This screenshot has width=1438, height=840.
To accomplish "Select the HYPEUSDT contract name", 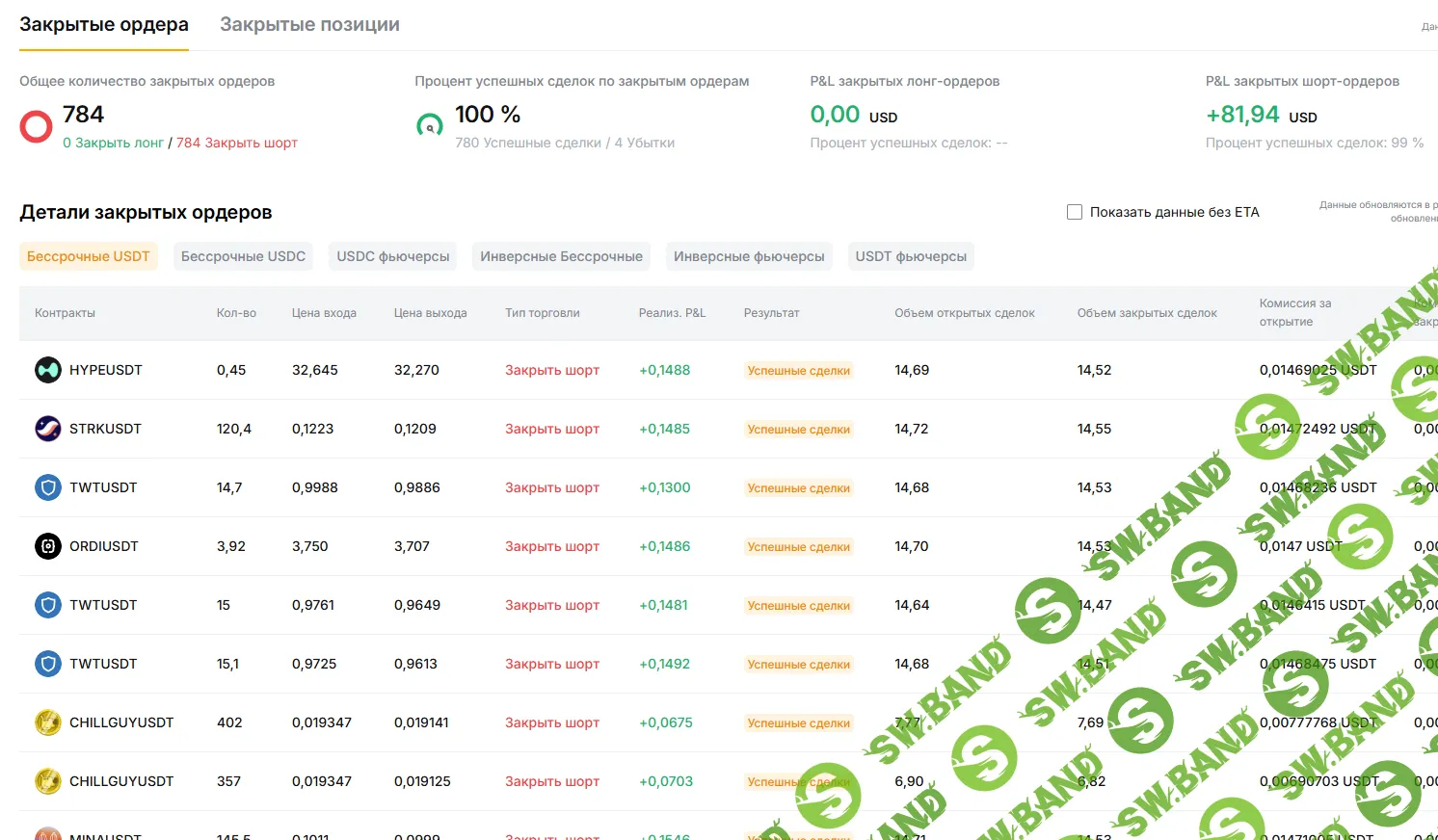I will [x=106, y=370].
